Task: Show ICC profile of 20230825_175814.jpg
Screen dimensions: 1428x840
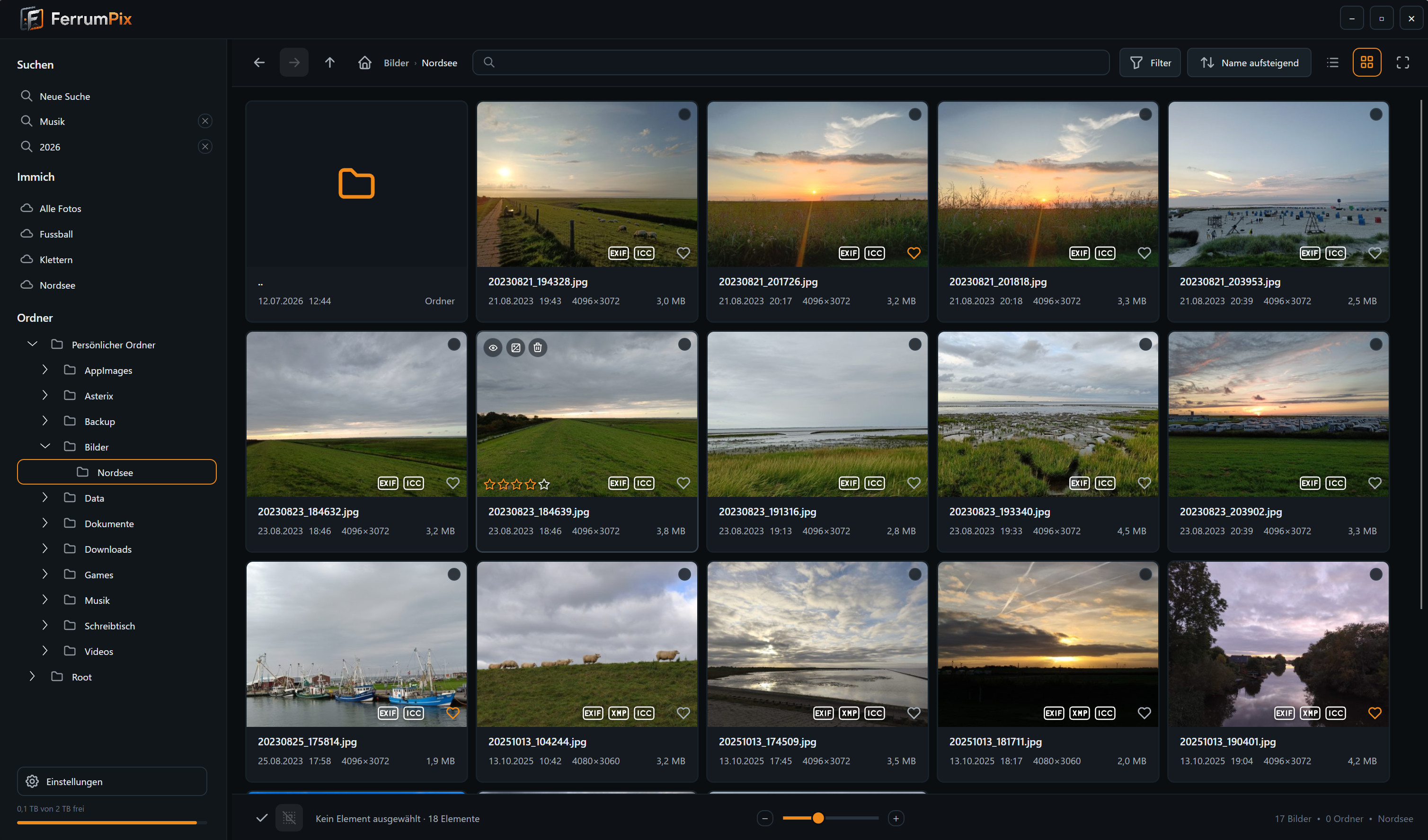Action: (x=413, y=713)
